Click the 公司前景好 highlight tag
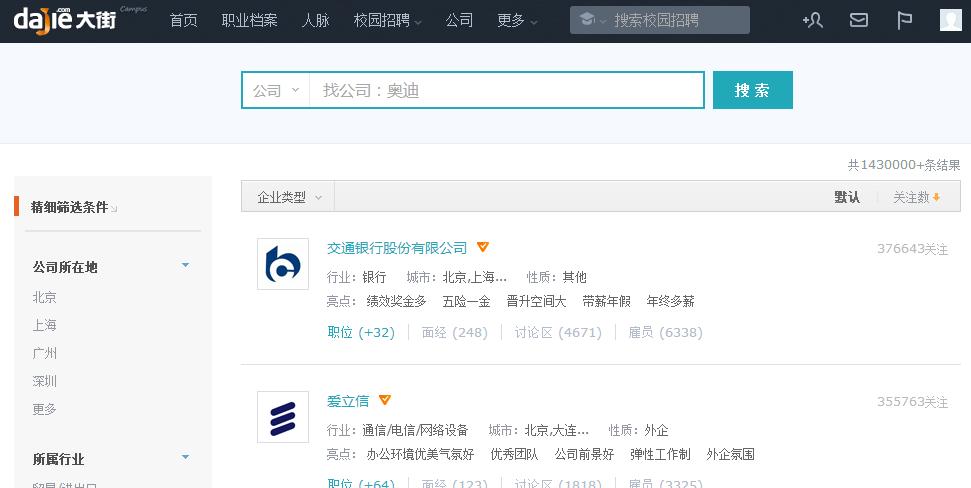971x488 pixels. click(x=584, y=455)
